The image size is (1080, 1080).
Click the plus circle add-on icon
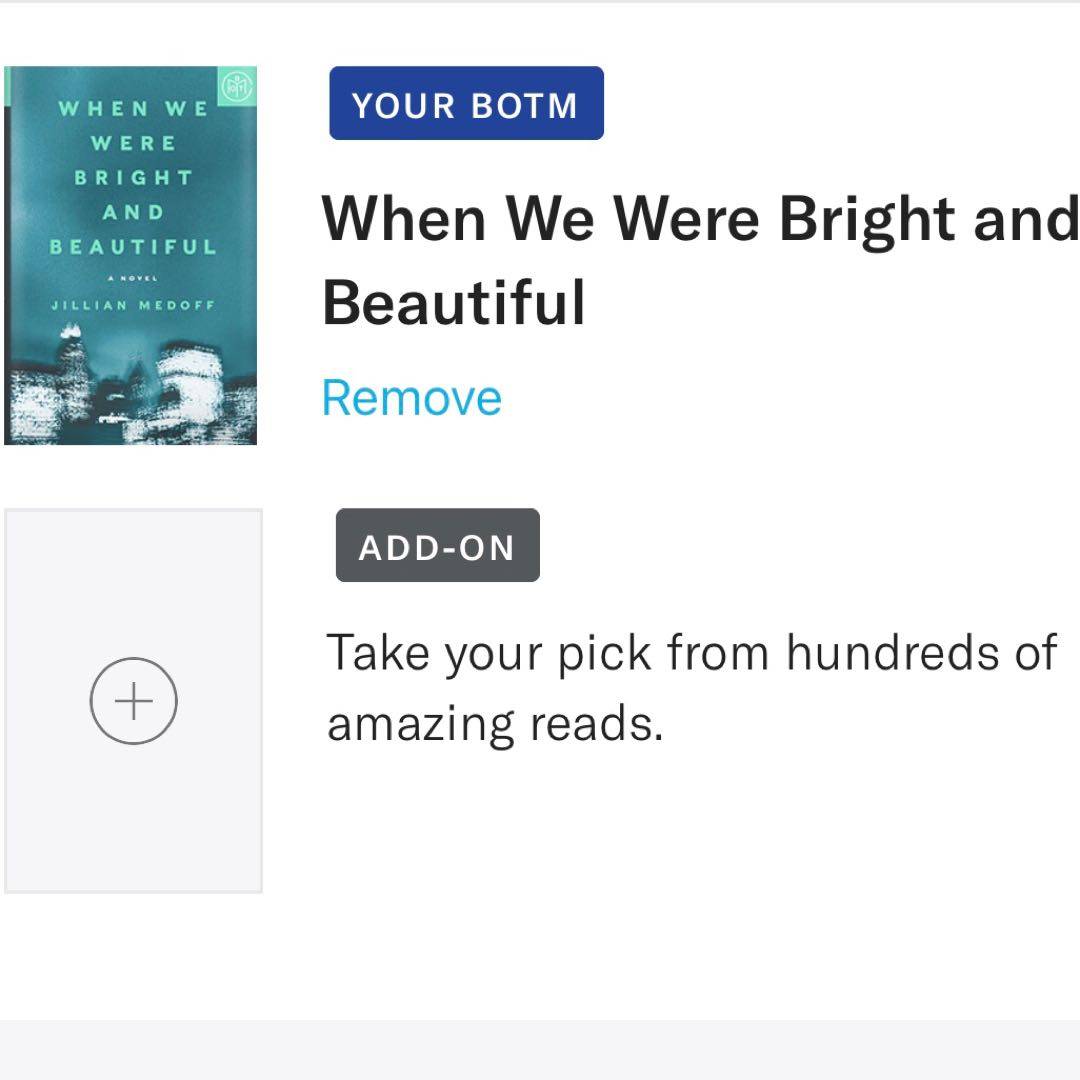[133, 701]
